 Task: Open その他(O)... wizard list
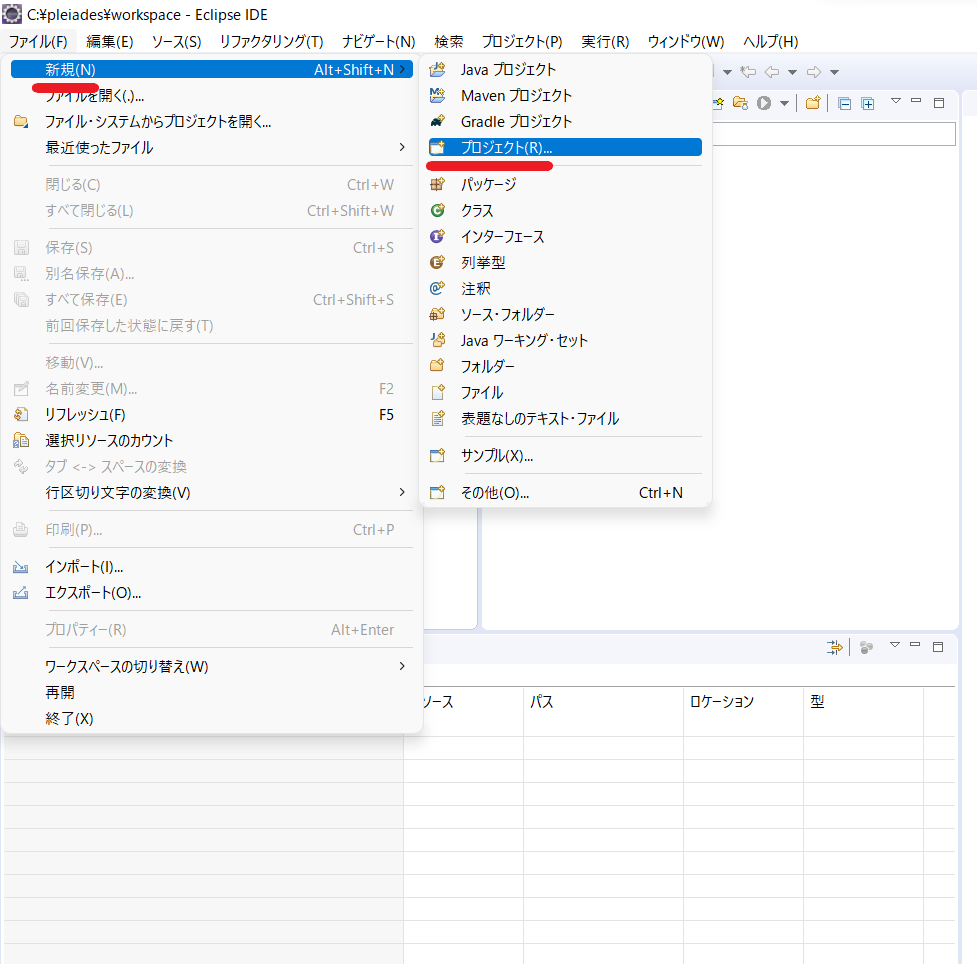point(565,493)
